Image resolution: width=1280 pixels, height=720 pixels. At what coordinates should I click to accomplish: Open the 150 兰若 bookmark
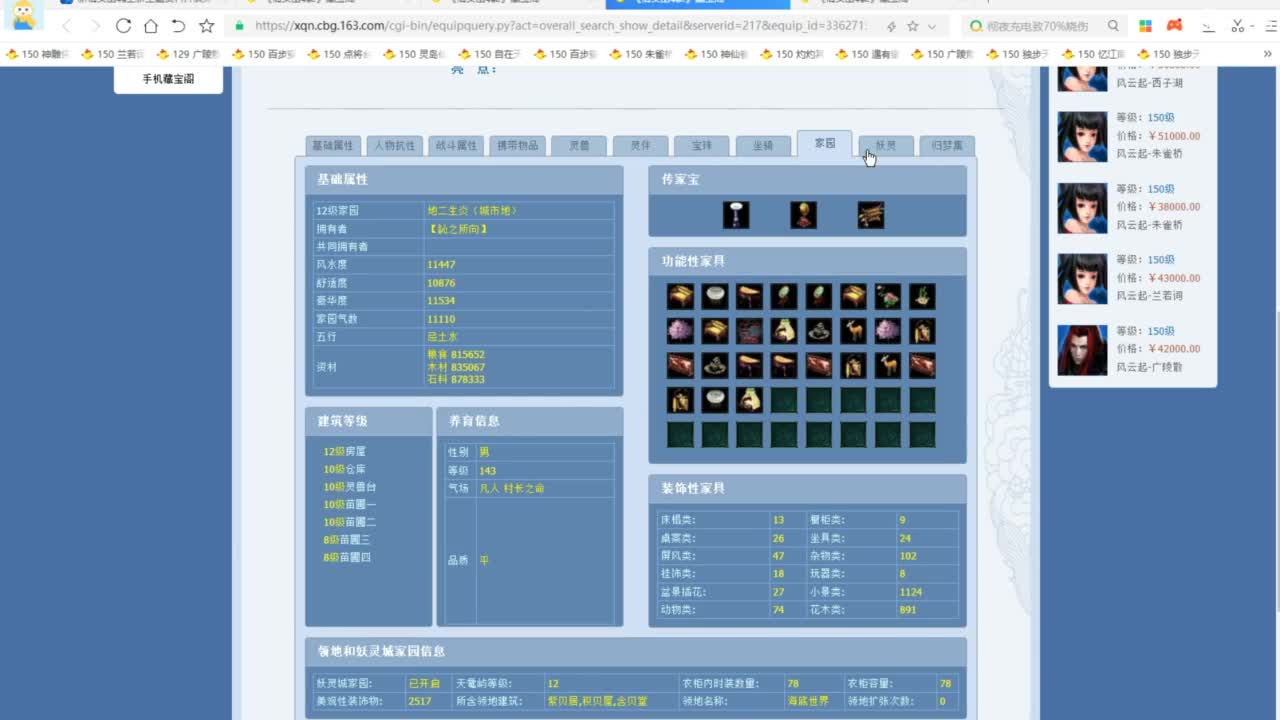113,54
